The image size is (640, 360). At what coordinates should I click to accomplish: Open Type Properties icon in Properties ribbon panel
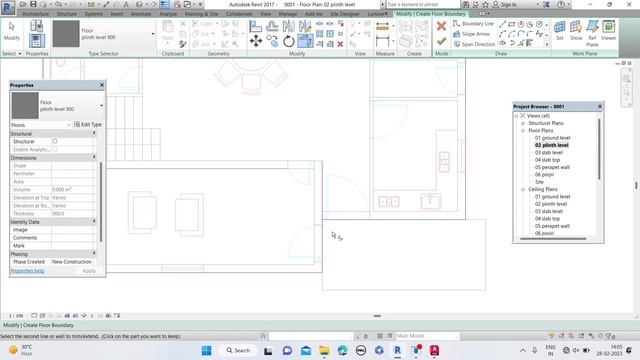(36, 26)
